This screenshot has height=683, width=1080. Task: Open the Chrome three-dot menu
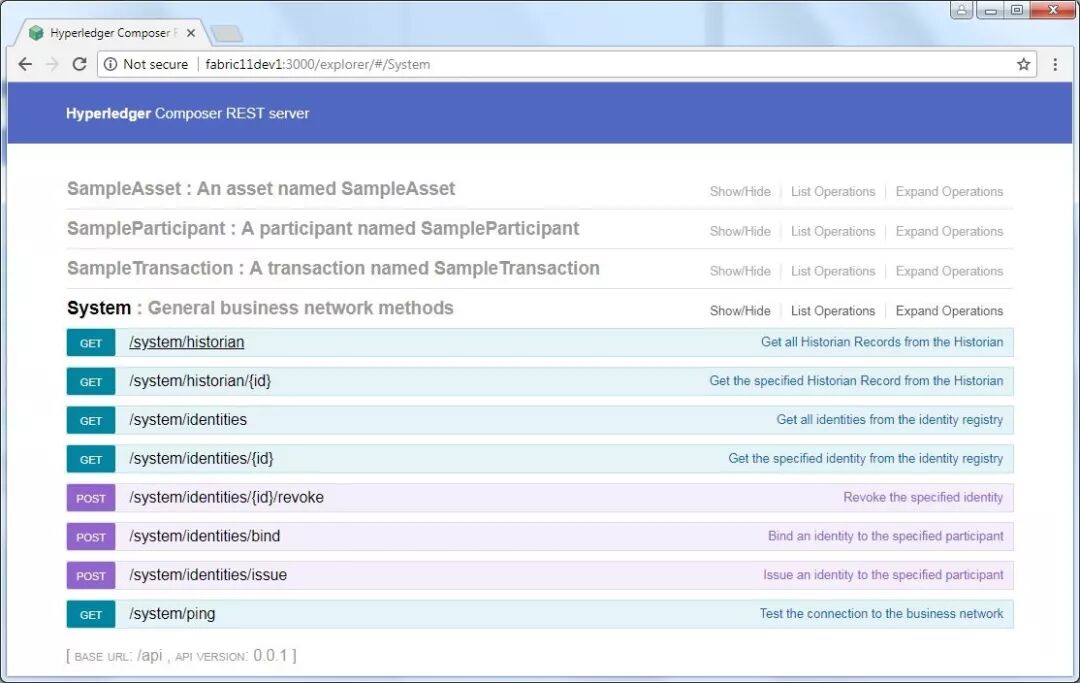coord(1055,64)
